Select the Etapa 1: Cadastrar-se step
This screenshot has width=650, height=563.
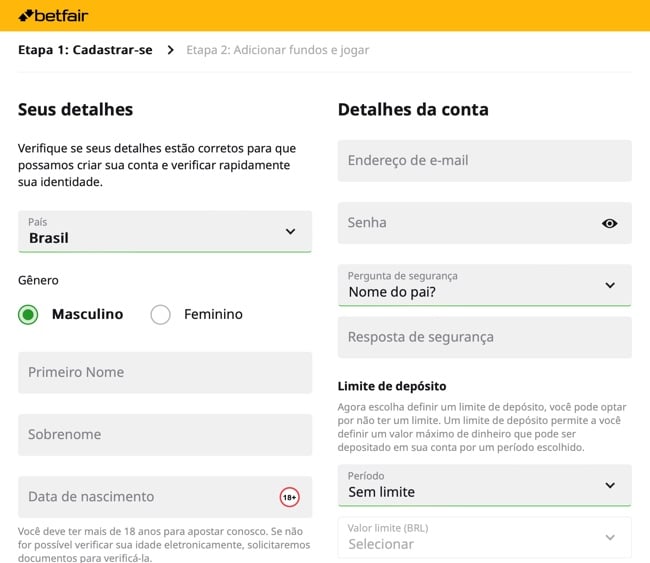click(x=85, y=50)
